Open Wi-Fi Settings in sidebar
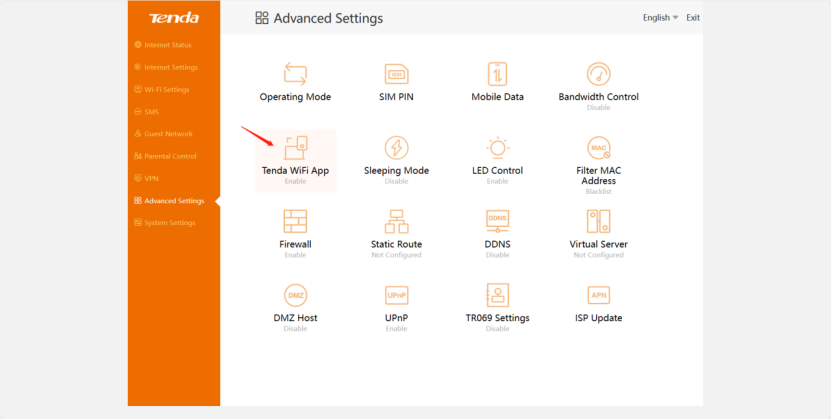Screen dimensions: 831x419 tap(166, 89)
